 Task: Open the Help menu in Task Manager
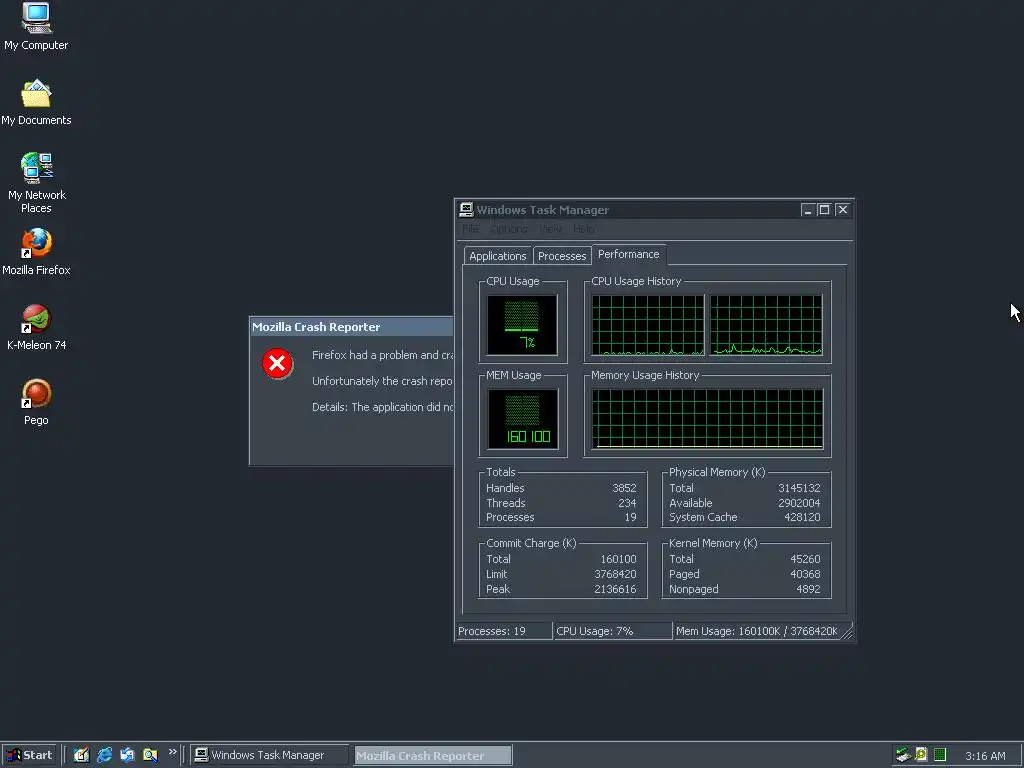point(584,229)
